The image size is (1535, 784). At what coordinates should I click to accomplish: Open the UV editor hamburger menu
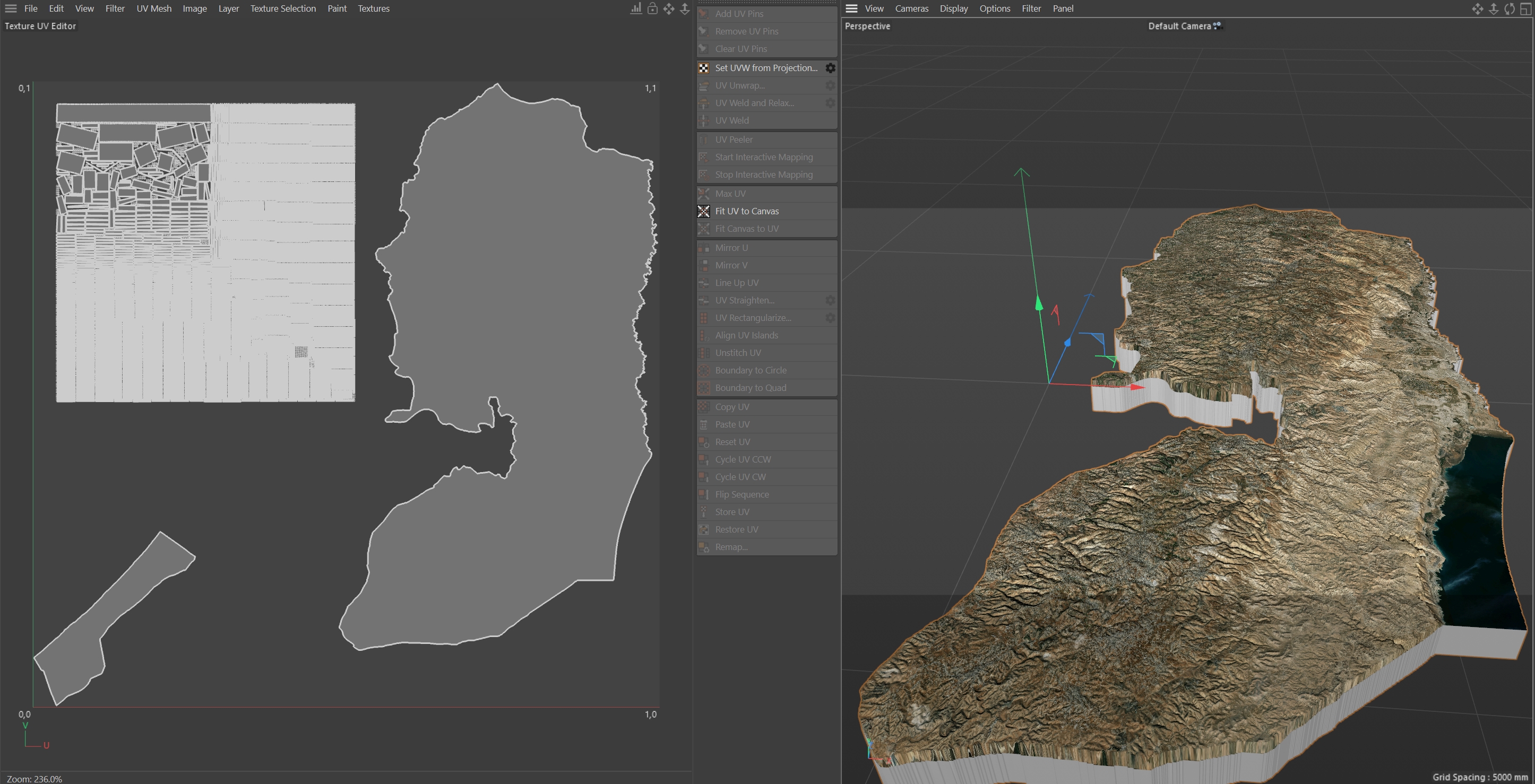(x=11, y=8)
